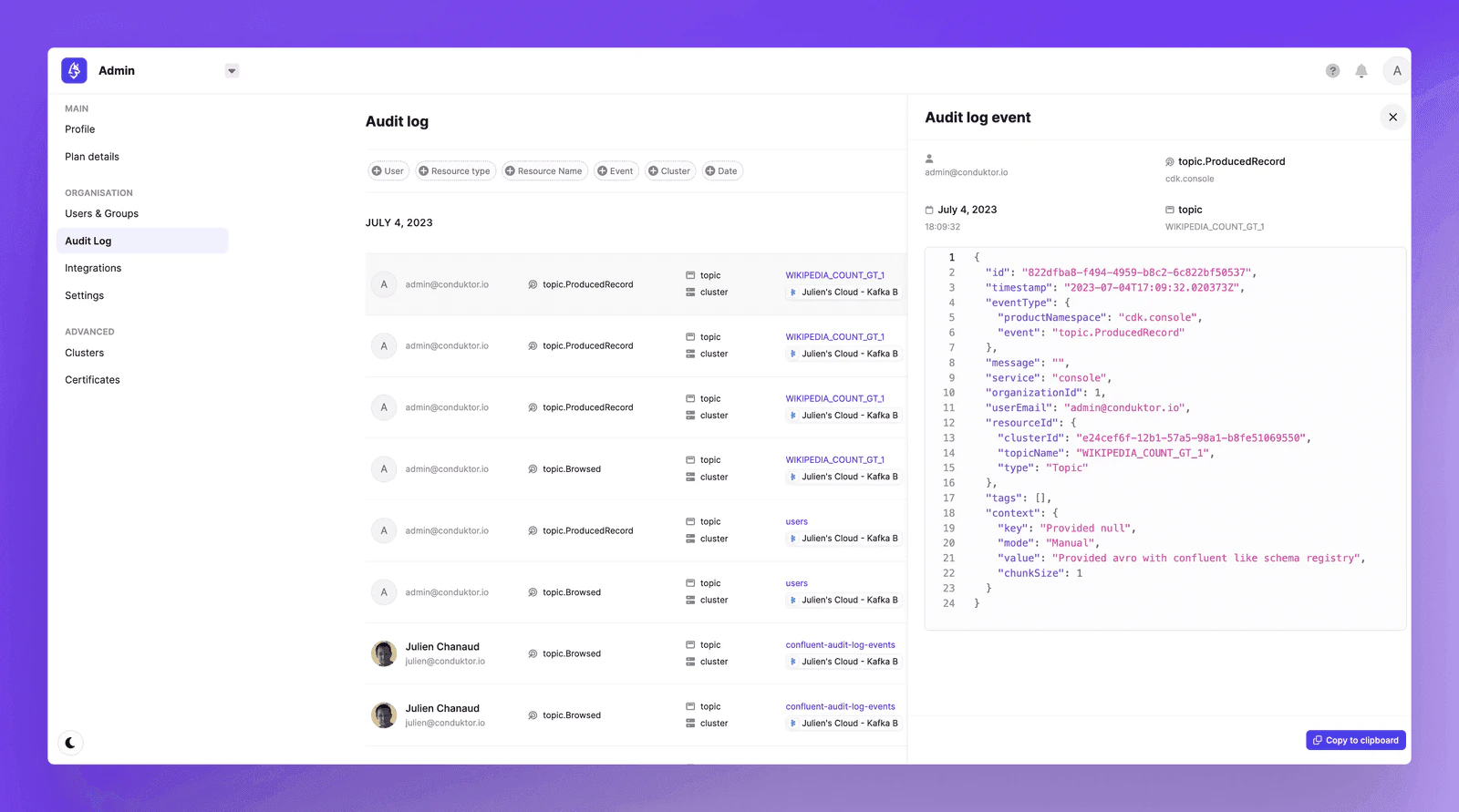Viewport: 1459px width, 812px height.
Task: Click the topic icon in first log row
Action: [690, 275]
